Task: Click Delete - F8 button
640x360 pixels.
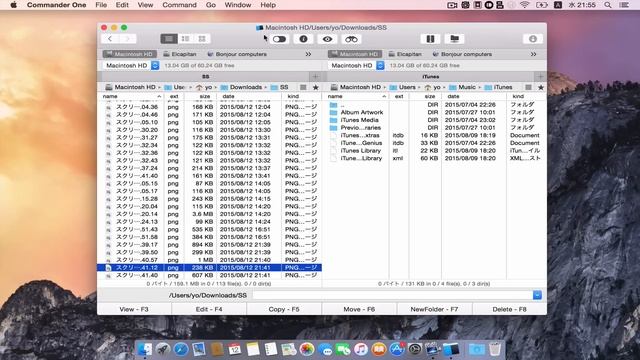Action: click(509, 309)
